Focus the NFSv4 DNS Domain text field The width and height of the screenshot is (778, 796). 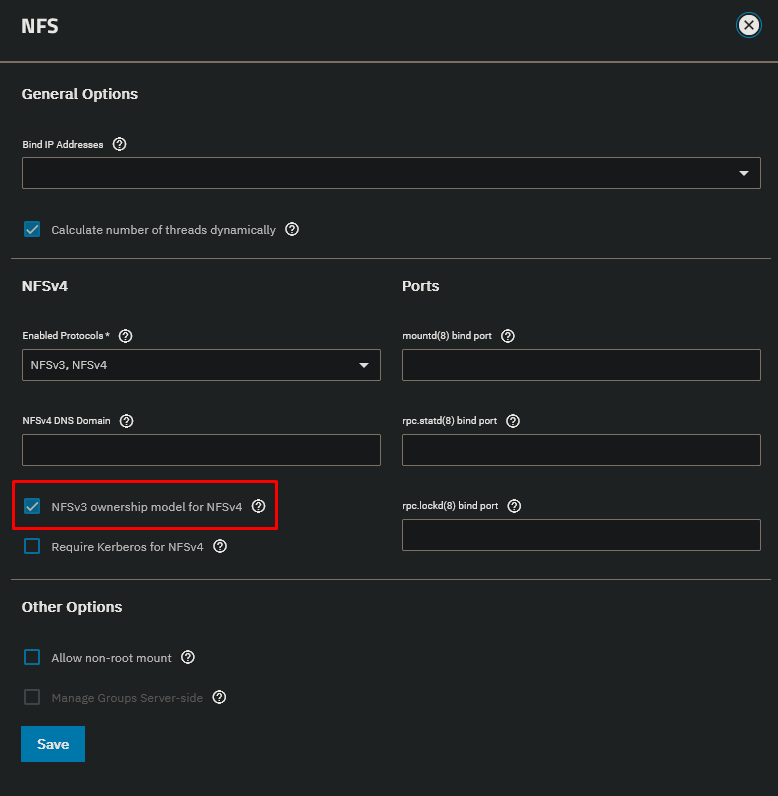(201, 450)
